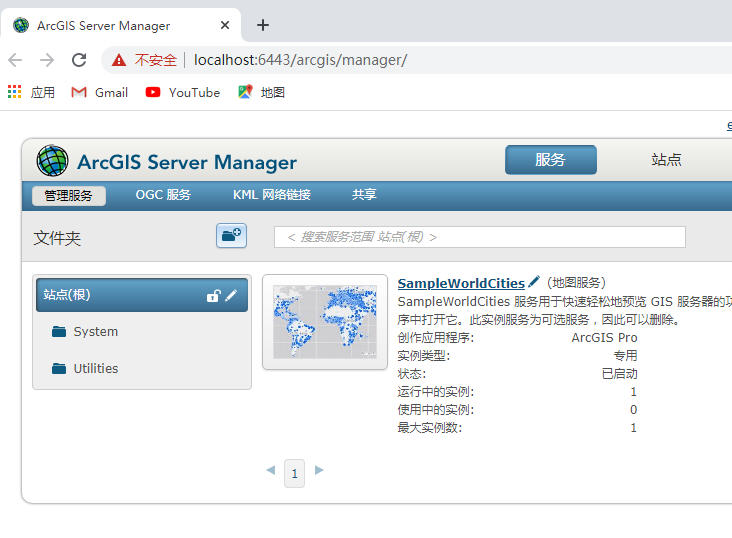Image resolution: width=732 pixels, height=538 pixels.
Task: Click the 专用 instance type value
Action: pos(626,356)
